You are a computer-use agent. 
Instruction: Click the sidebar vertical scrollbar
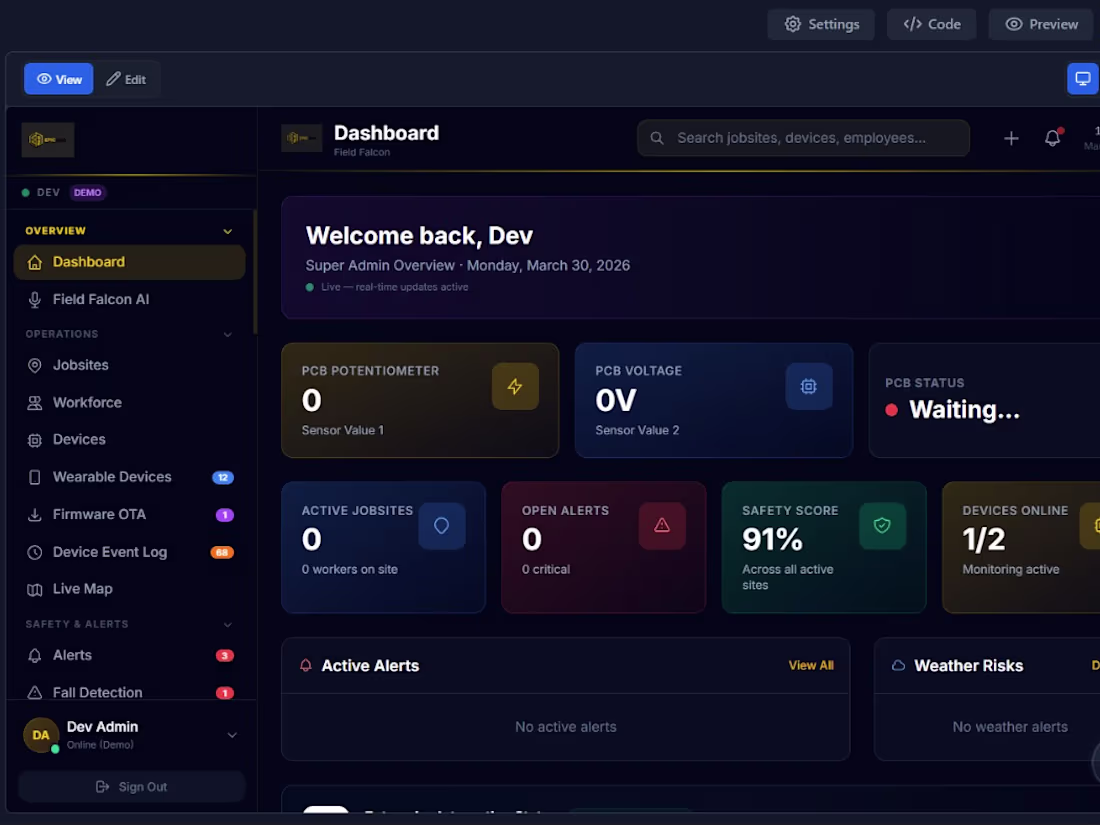(x=255, y=271)
